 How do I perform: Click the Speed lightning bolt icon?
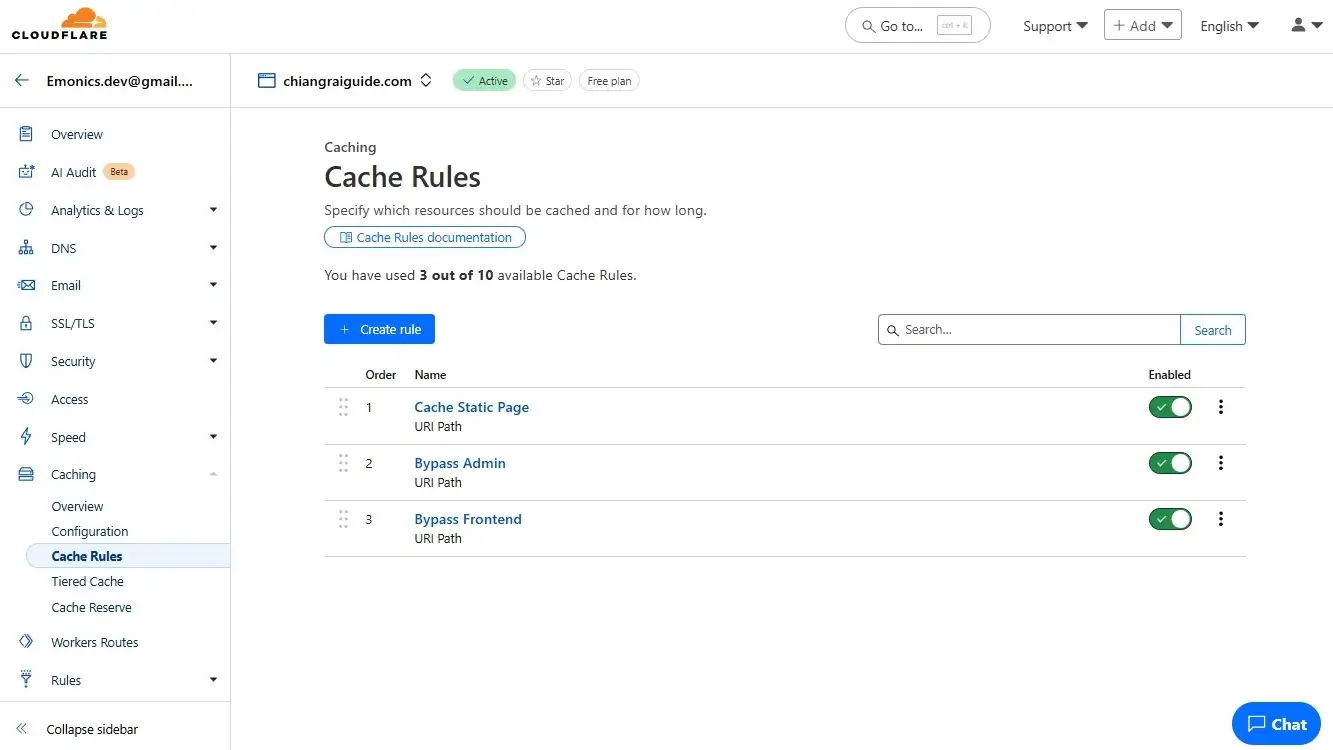tap(27, 437)
